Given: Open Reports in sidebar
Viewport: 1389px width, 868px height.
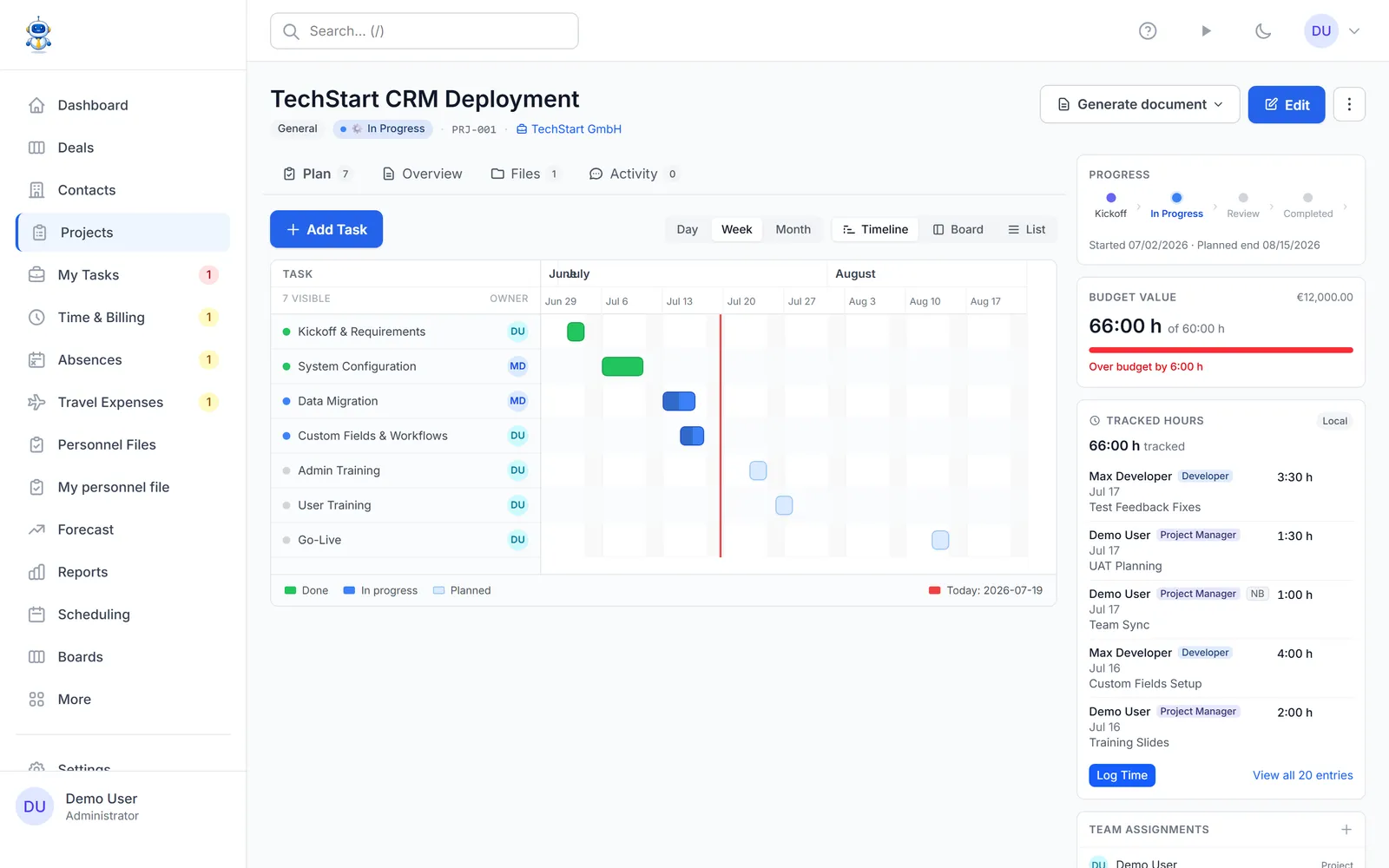Looking at the screenshot, I should 122,572.
